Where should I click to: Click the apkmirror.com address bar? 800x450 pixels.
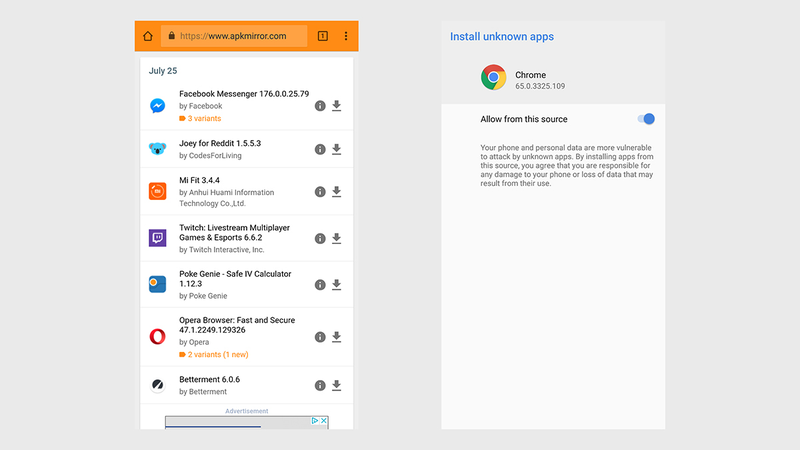pyautogui.click(x=234, y=36)
